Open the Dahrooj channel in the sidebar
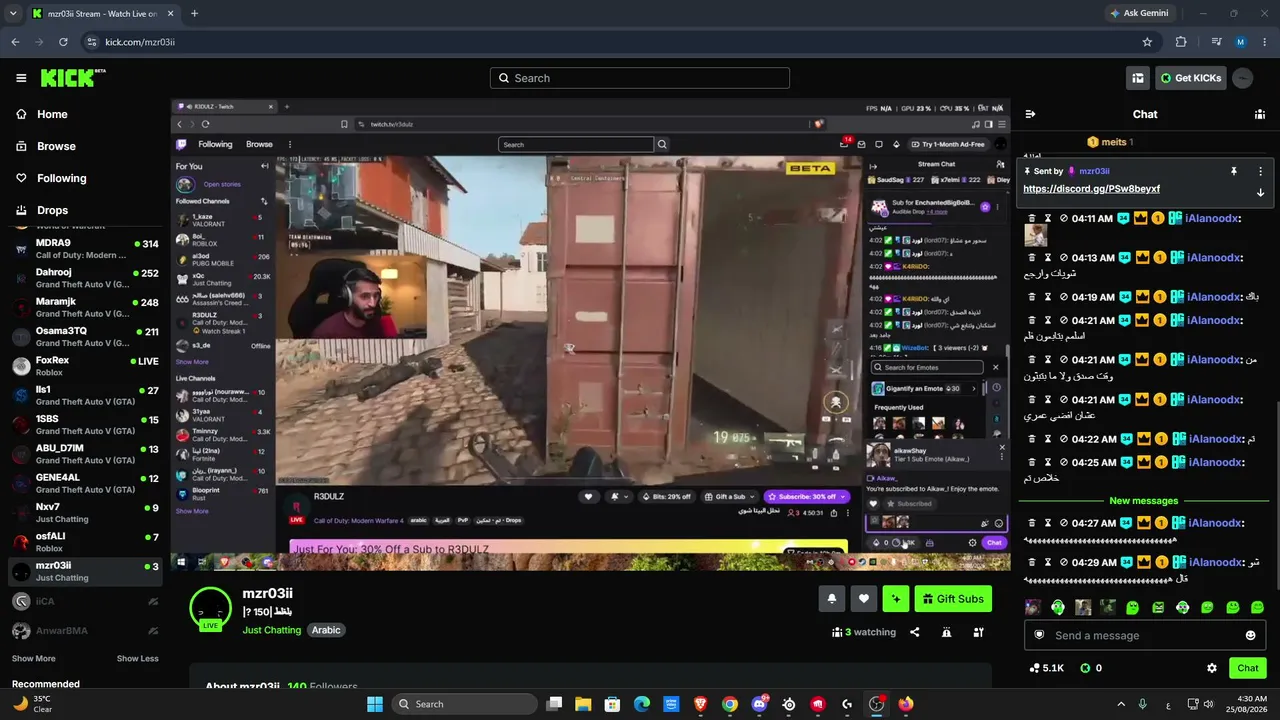This screenshot has height=720, width=1280. pos(85,278)
